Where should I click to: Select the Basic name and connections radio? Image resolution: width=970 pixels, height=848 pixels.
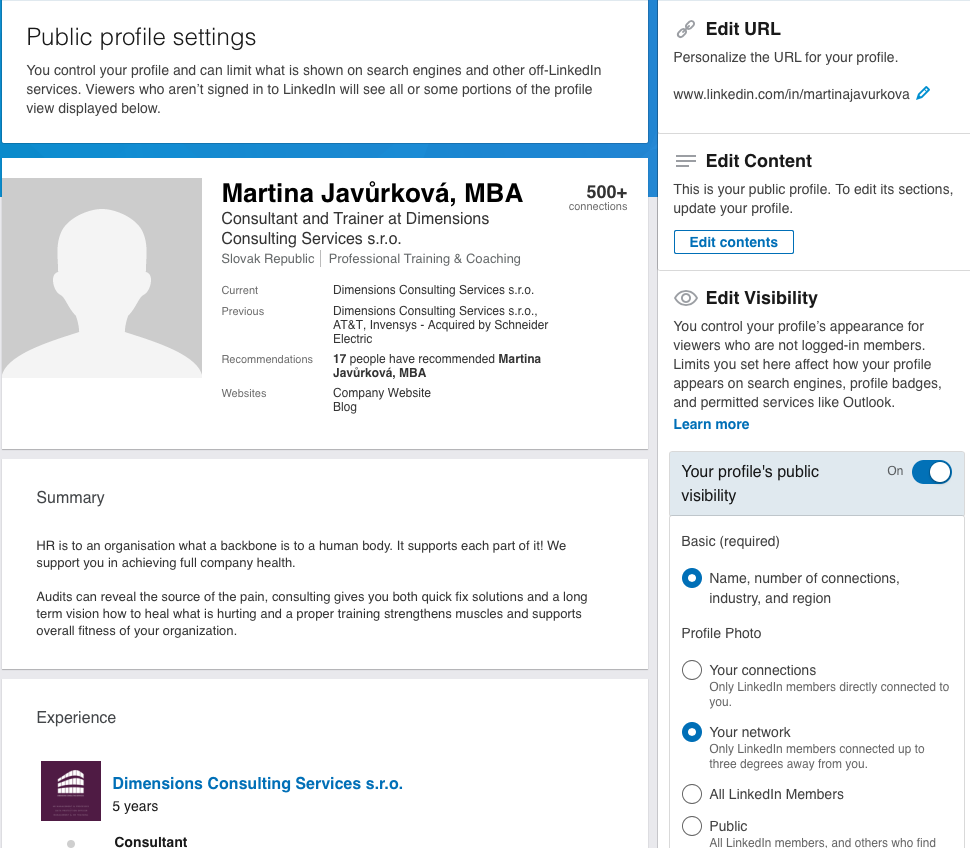(692, 578)
